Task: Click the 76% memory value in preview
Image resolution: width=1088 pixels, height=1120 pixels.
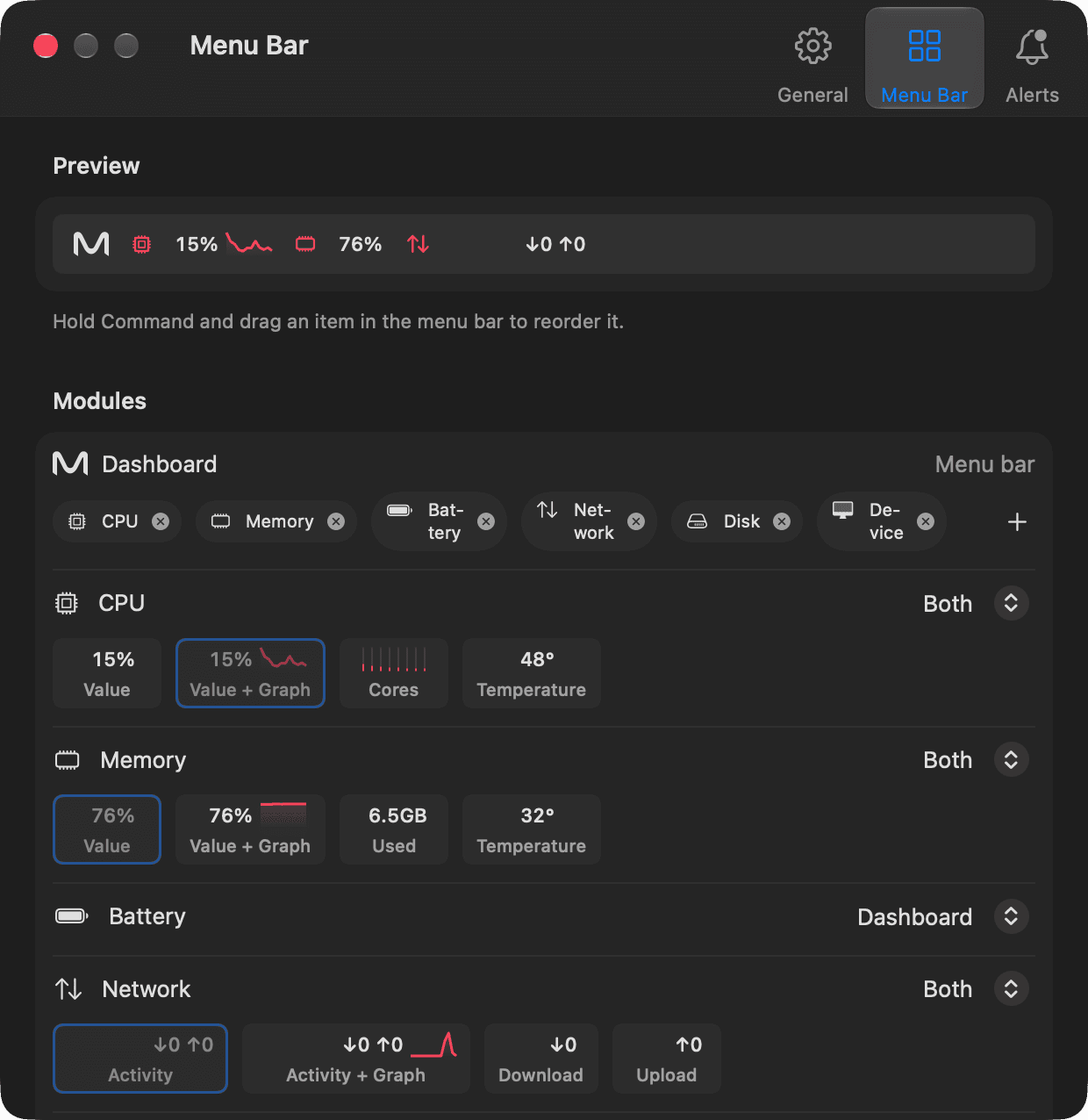Action: click(x=361, y=244)
